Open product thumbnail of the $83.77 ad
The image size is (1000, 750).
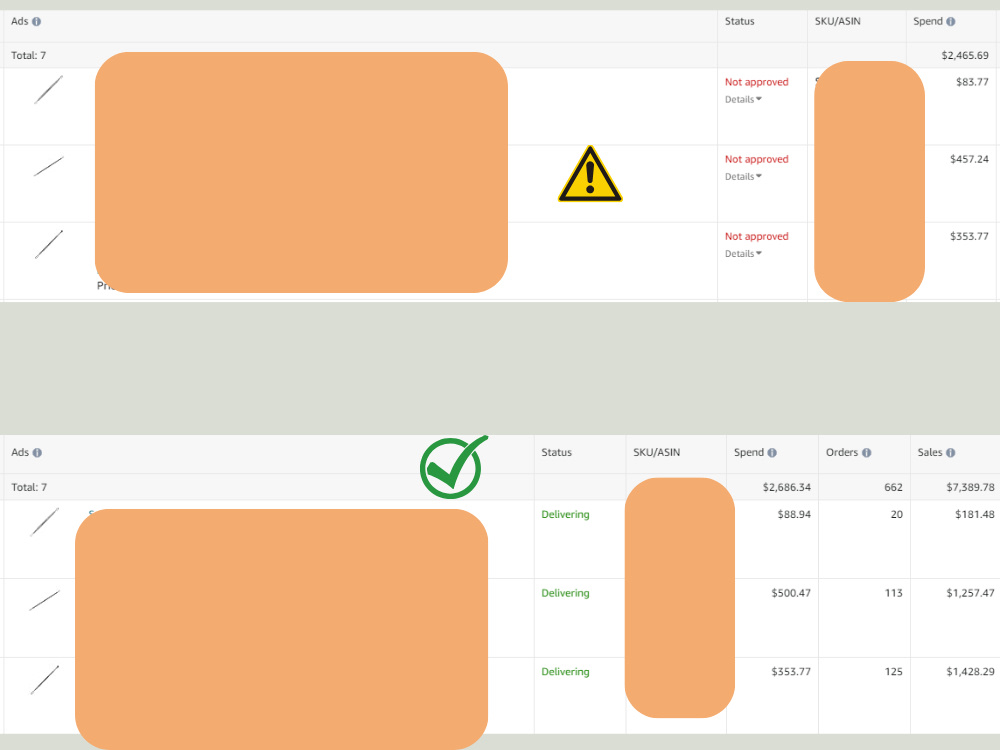[48, 90]
